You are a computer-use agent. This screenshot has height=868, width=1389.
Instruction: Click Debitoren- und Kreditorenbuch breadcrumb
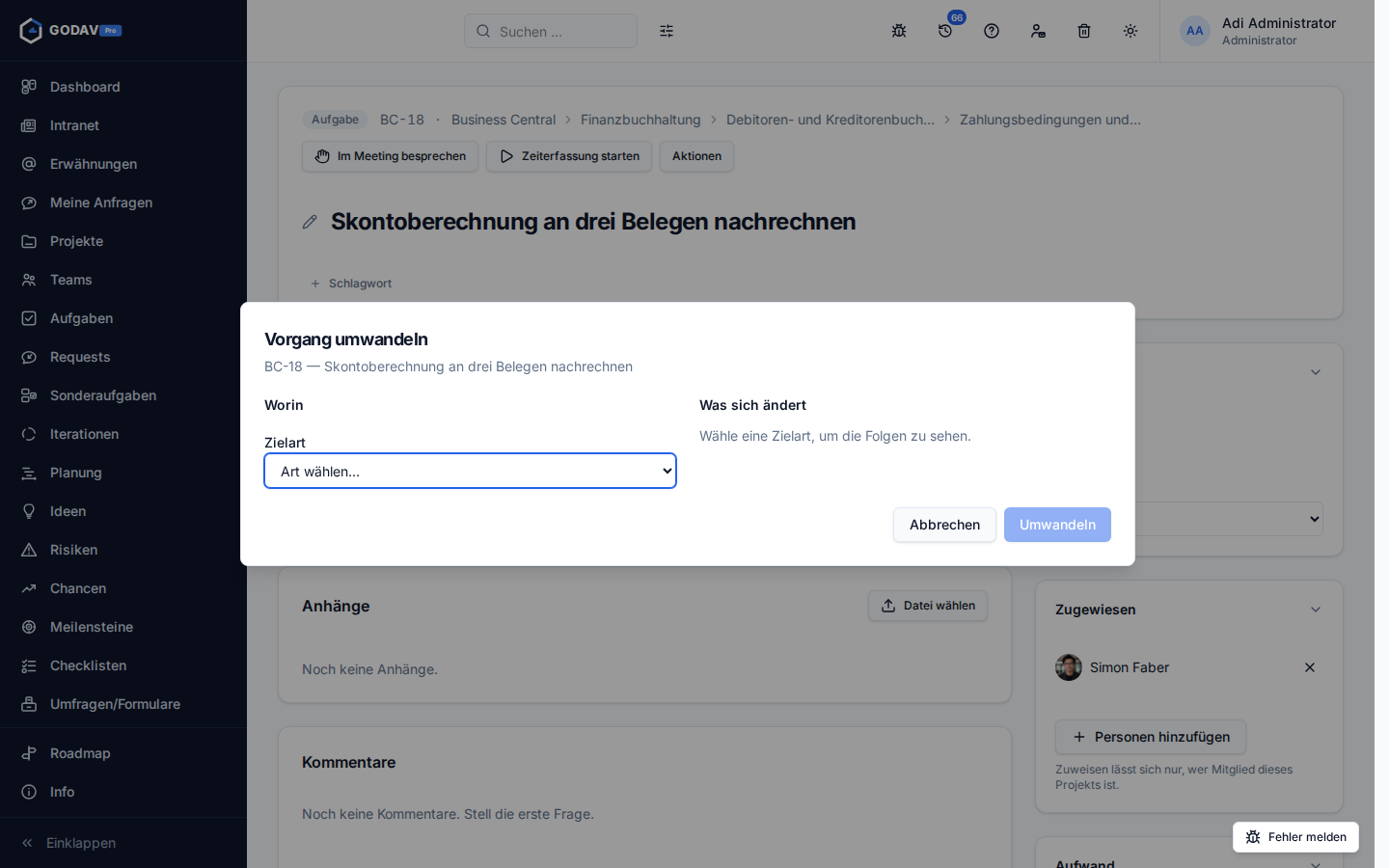831,120
